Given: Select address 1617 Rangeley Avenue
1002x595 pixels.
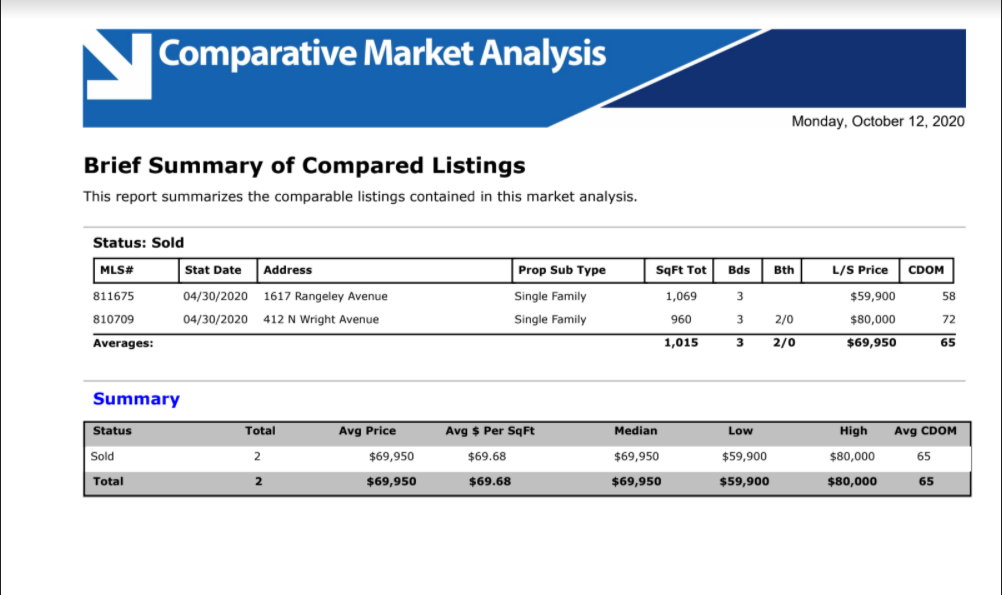Looking at the screenshot, I should [325, 297].
